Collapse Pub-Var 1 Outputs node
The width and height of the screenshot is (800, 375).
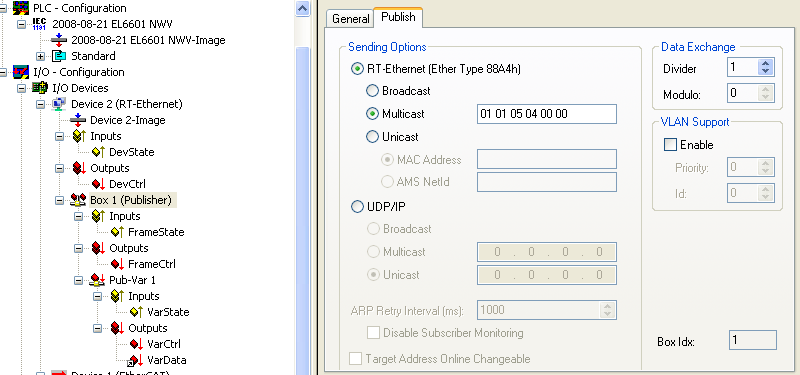(98, 329)
